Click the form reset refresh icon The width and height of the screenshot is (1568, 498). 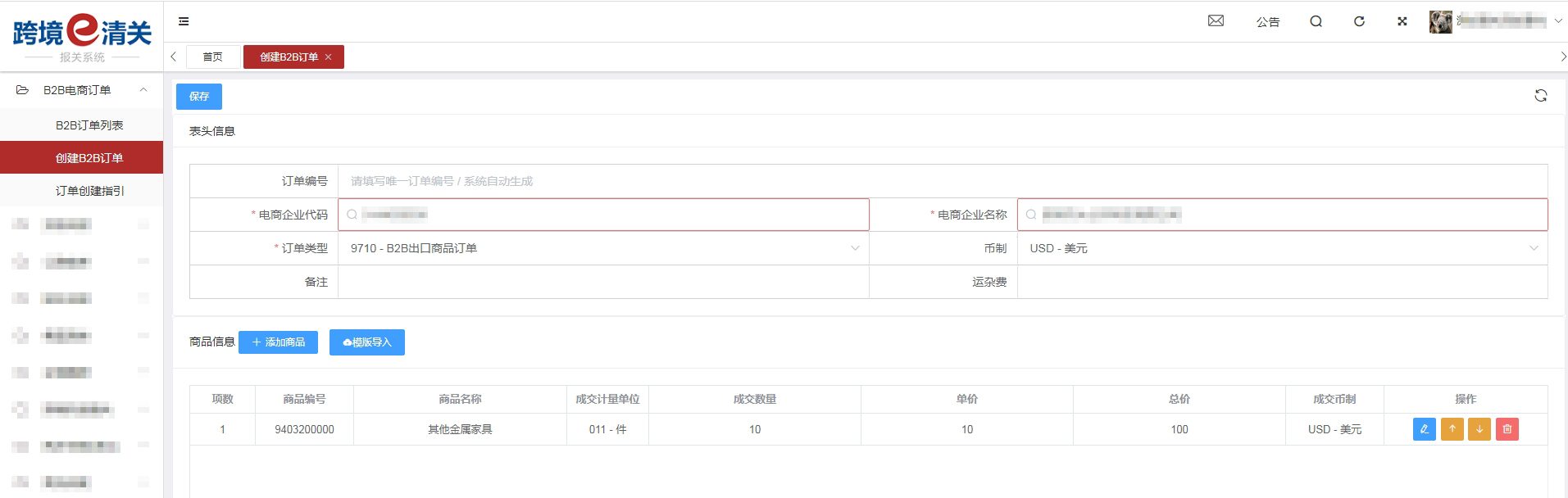point(1540,96)
